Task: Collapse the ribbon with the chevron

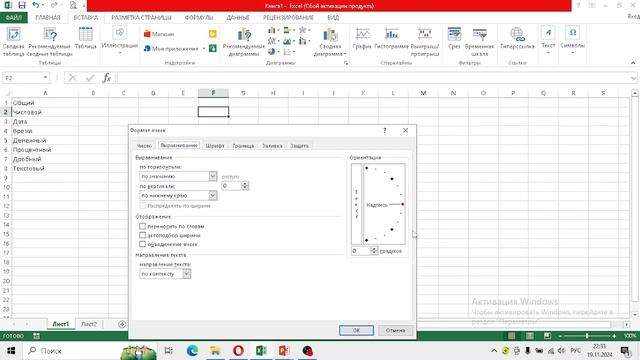Action: [x=633, y=63]
